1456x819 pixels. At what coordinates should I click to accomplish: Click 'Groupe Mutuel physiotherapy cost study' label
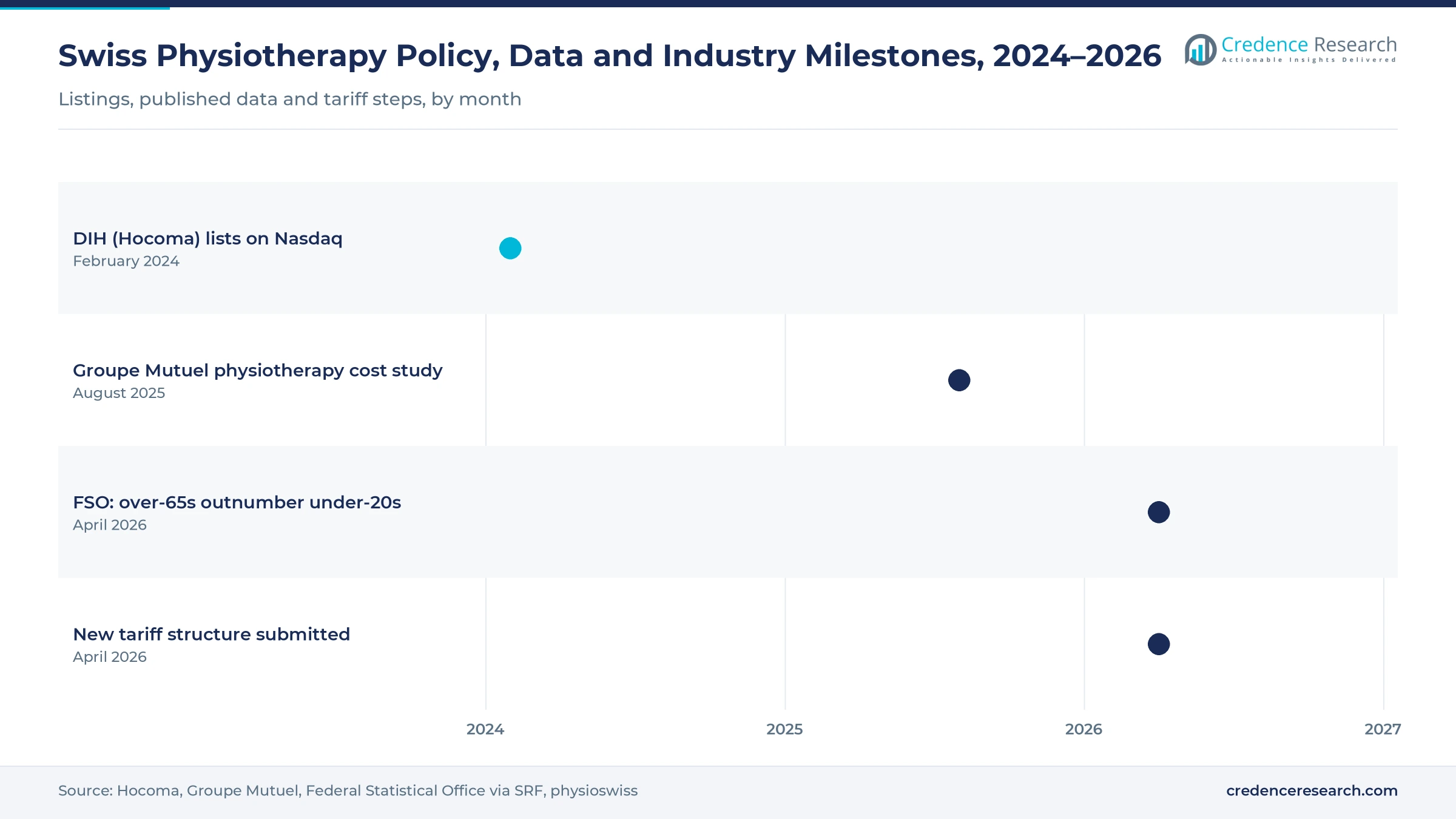(258, 370)
